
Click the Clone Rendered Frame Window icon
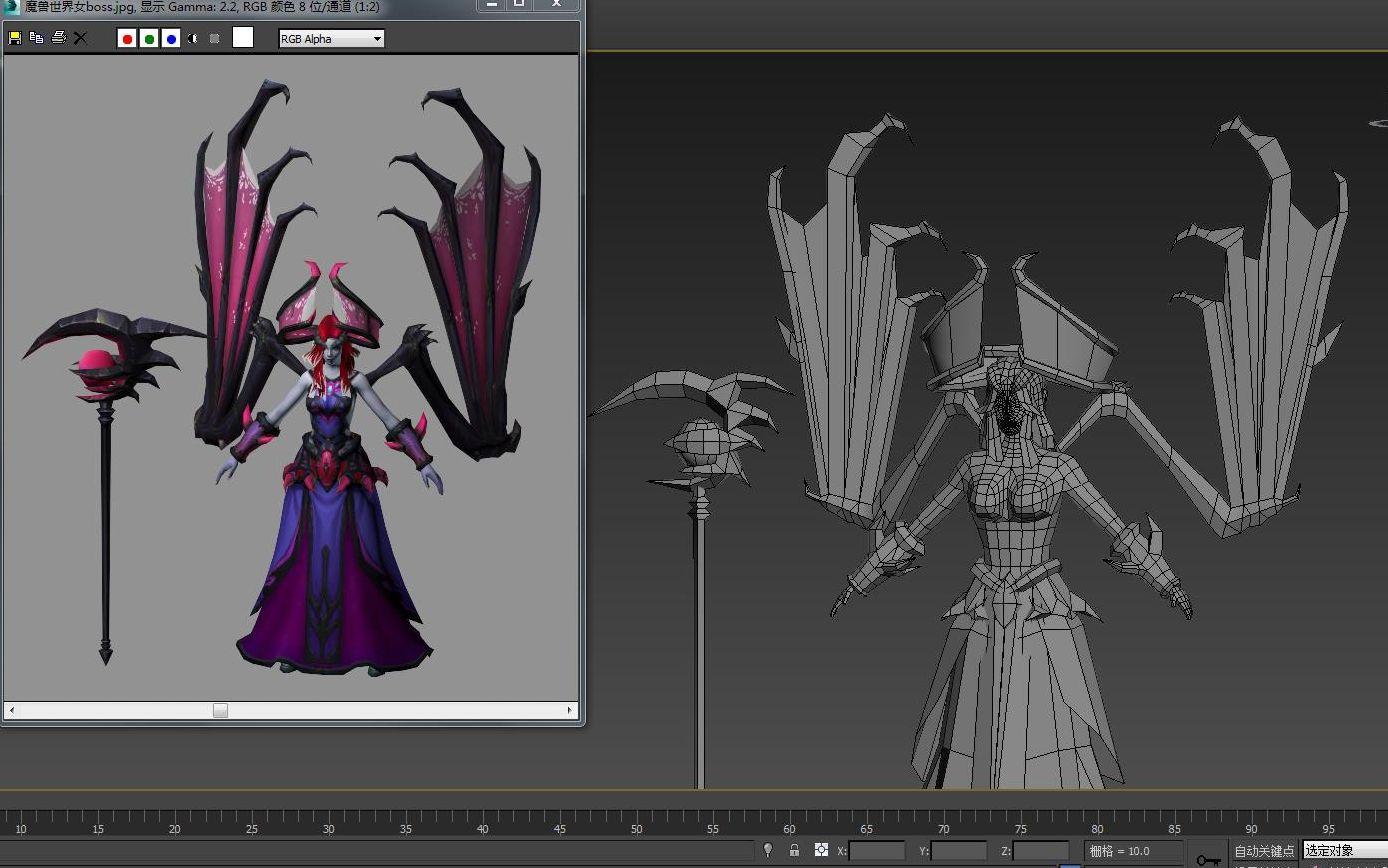click(x=37, y=38)
